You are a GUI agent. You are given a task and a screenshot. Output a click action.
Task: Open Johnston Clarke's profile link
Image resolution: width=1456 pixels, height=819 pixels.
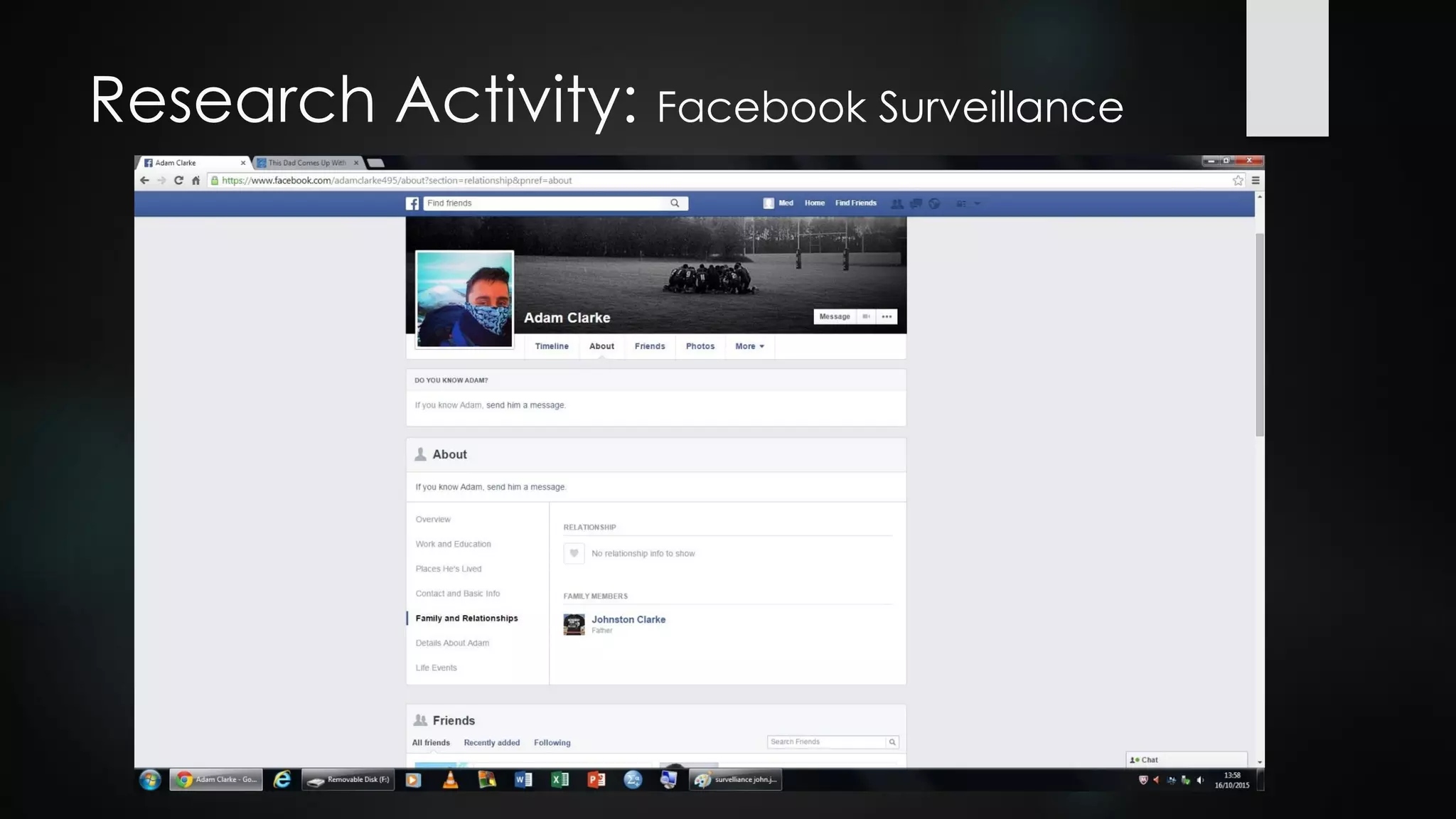[628, 619]
